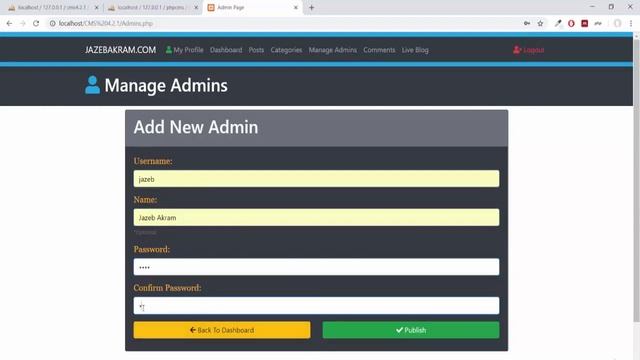Click the address bar URL

[x=105, y=24]
